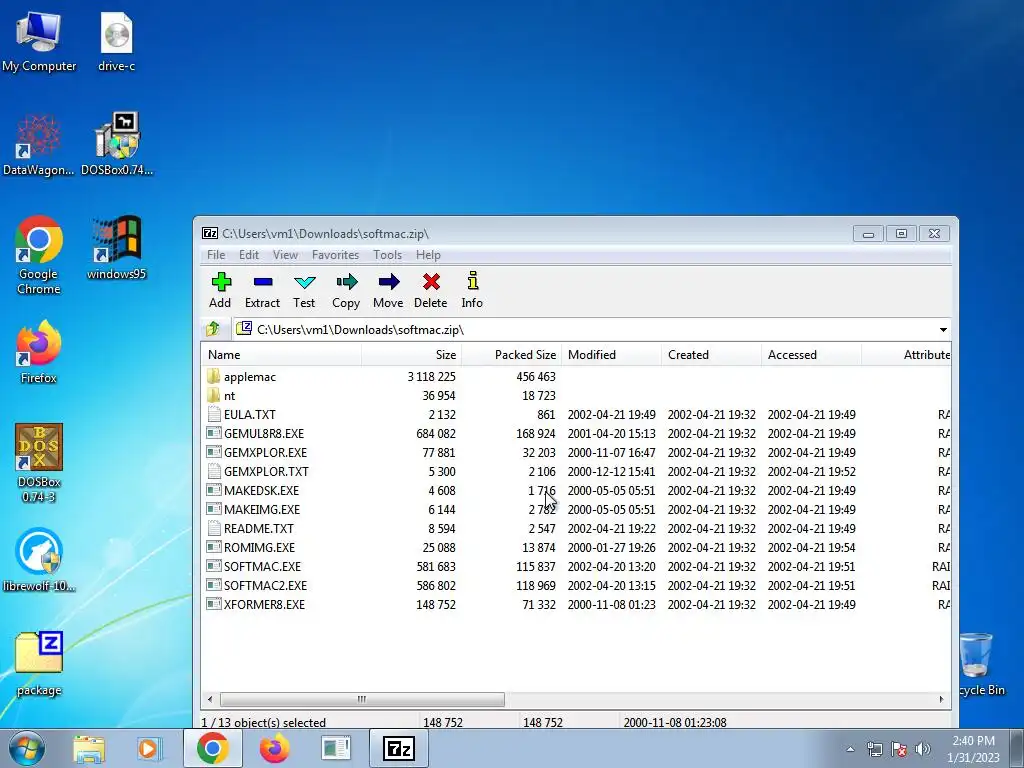Click the Add toolbar icon
The image size is (1024, 768).
[221, 282]
